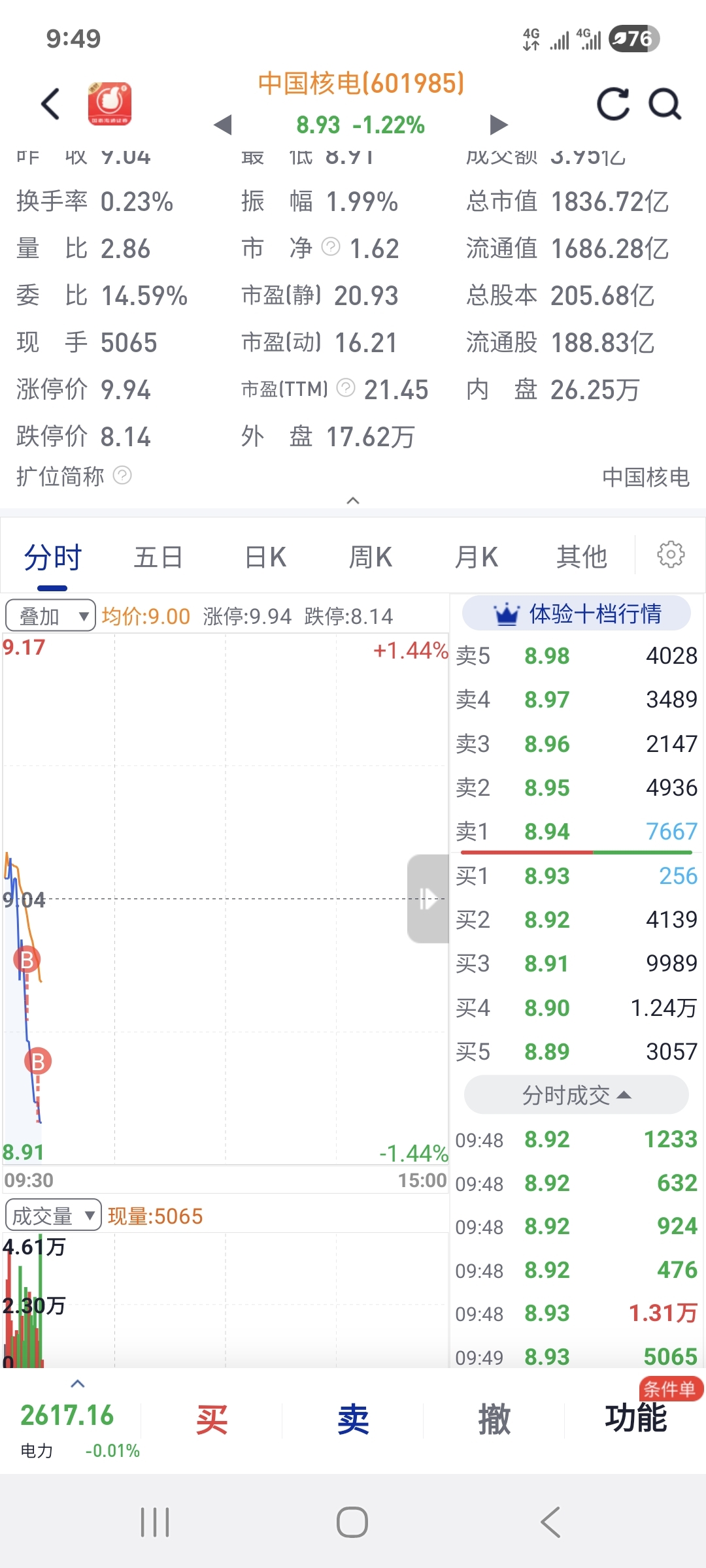
Task: Tap the volume bars chart area
Action: coord(225,1300)
